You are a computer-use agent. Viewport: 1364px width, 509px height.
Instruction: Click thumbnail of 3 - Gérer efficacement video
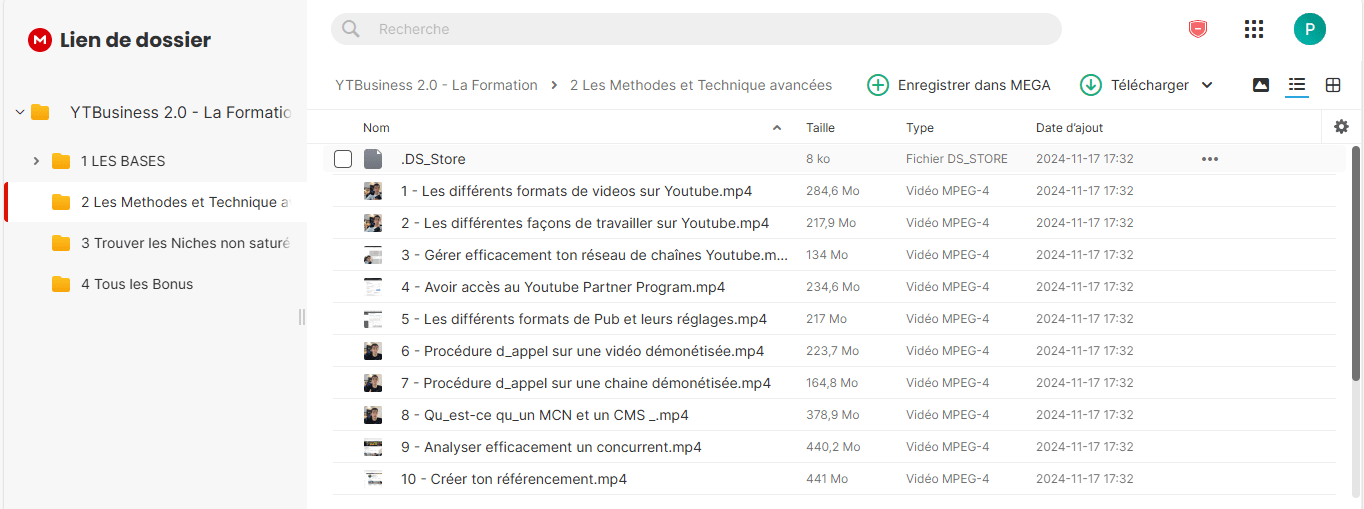tap(373, 255)
